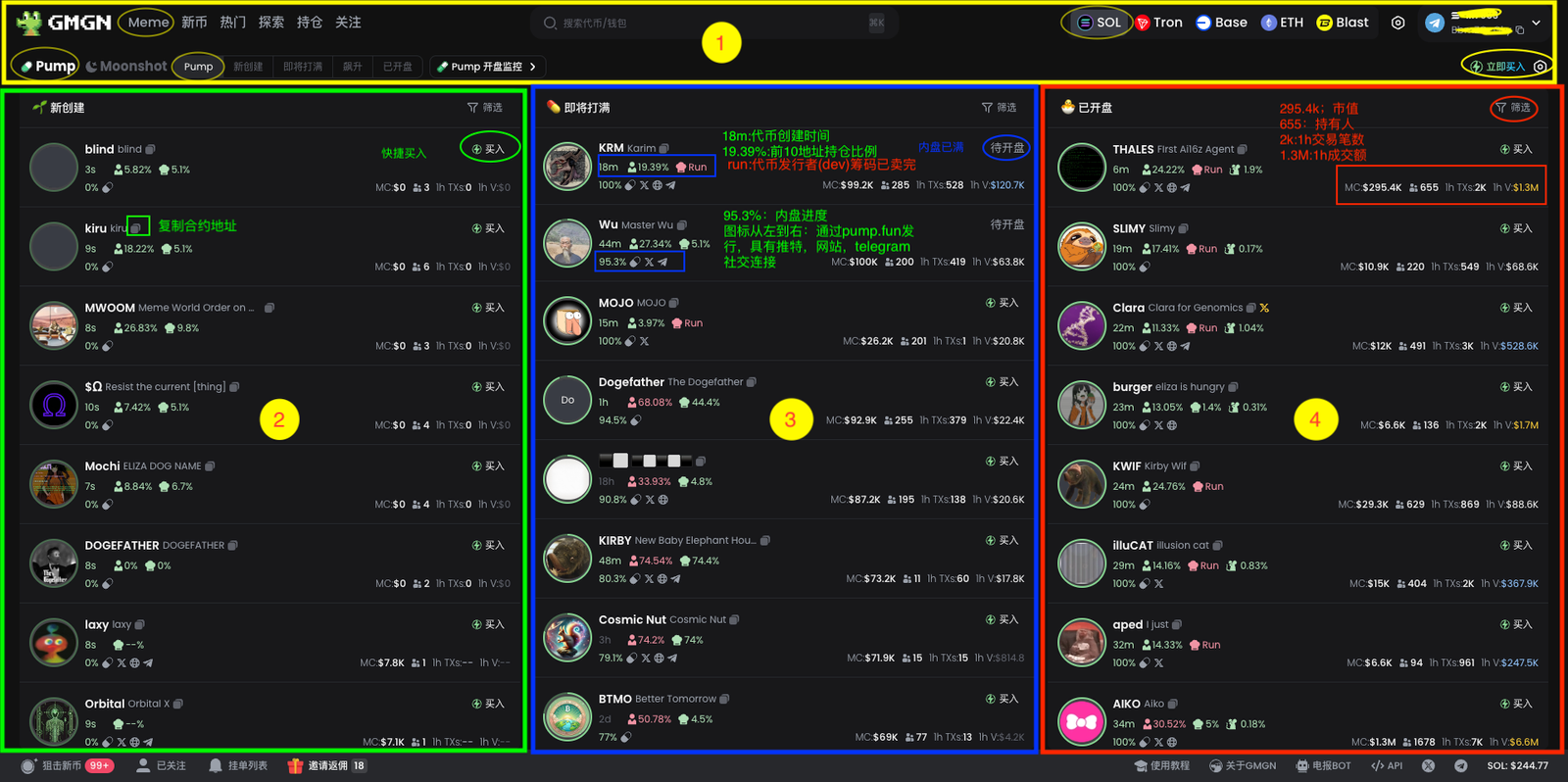
Task: Select the 飙升 sub-tab
Action: tap(353, 67)
